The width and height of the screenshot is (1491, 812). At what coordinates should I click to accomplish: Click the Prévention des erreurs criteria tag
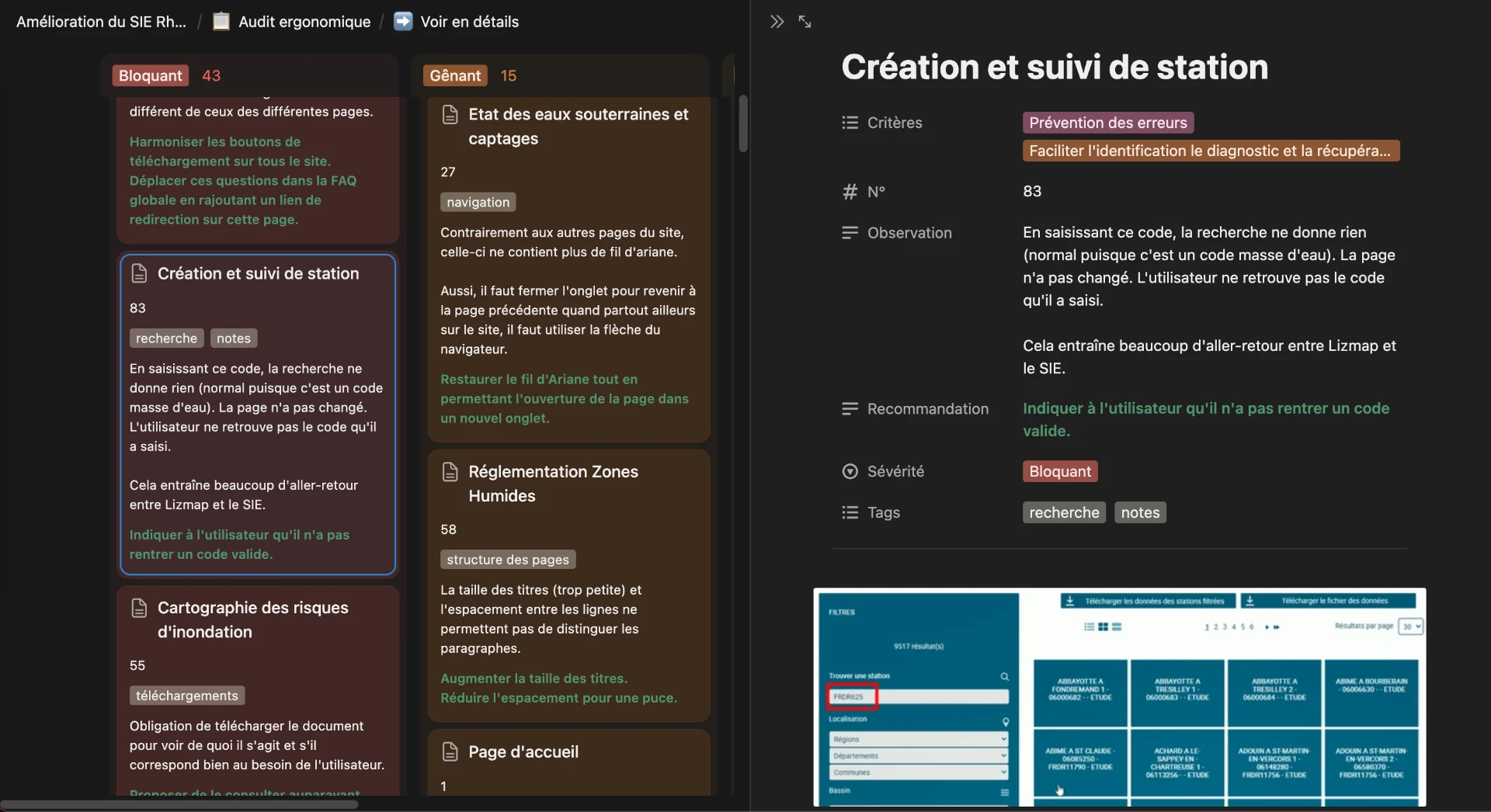tap(1108, 123)
